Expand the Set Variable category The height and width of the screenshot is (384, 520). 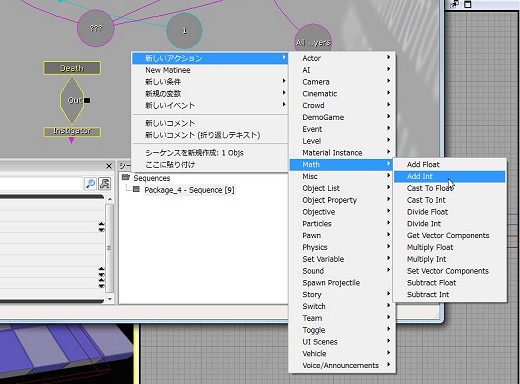click(x=342, y=259)
